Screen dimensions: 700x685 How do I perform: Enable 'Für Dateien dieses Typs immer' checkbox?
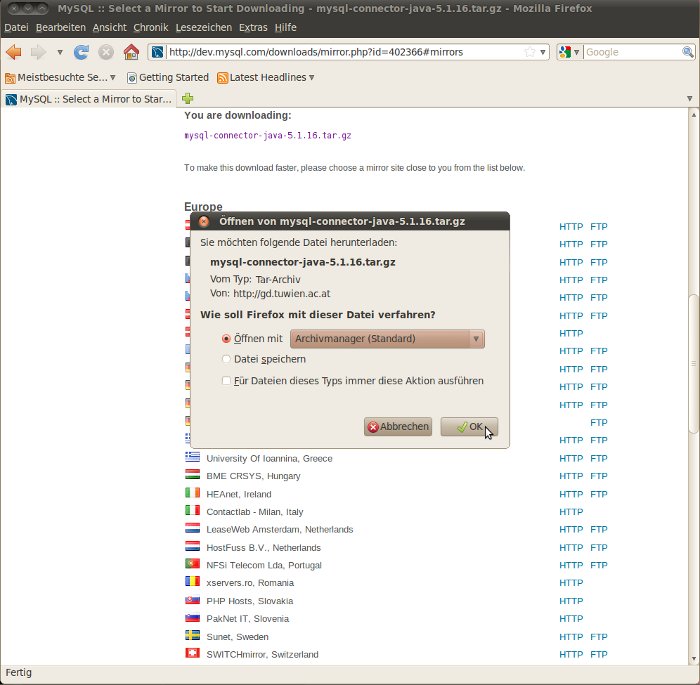point(226,381)
